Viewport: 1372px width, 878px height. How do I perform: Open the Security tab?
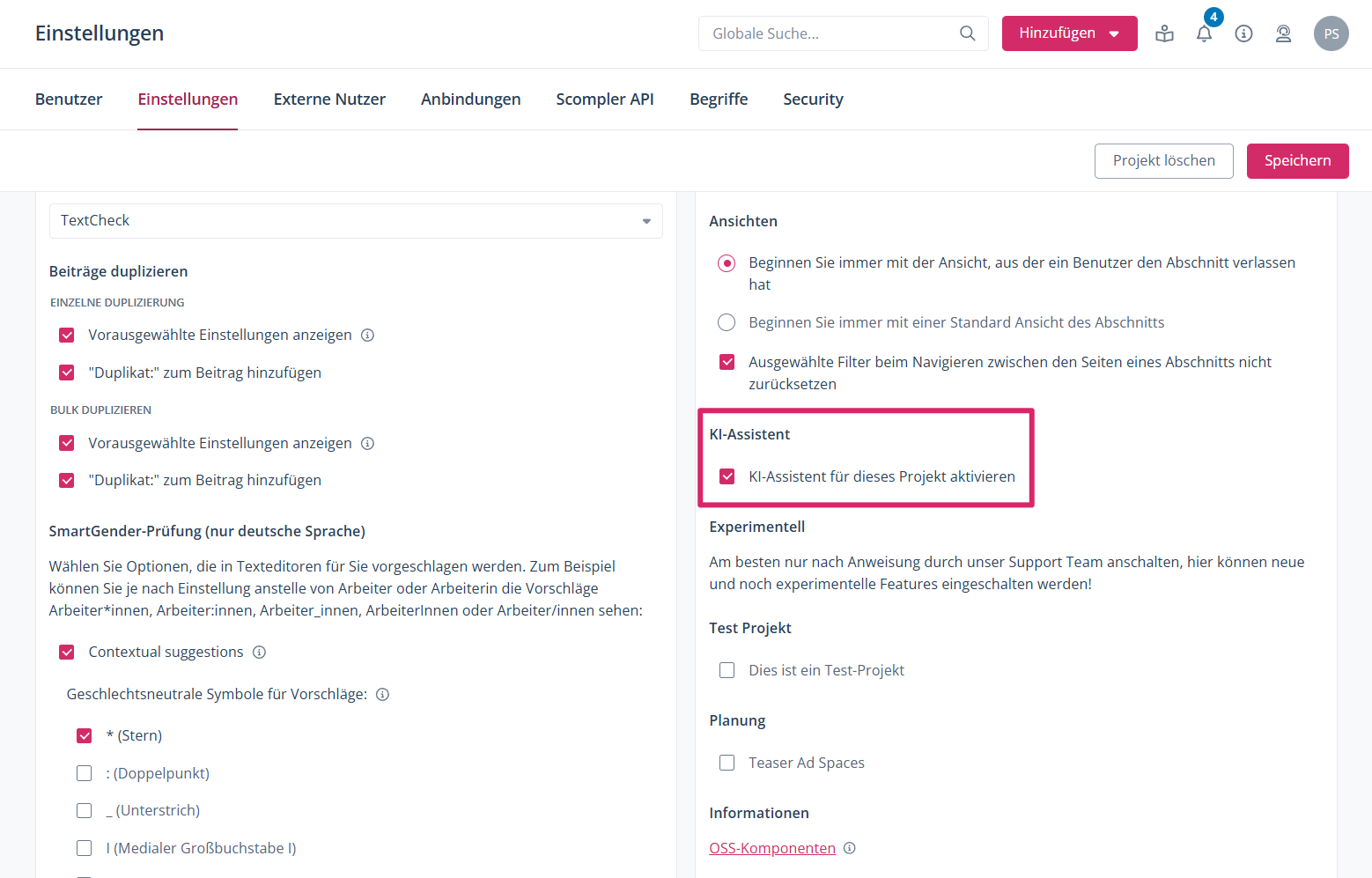(x=813, y=100)
